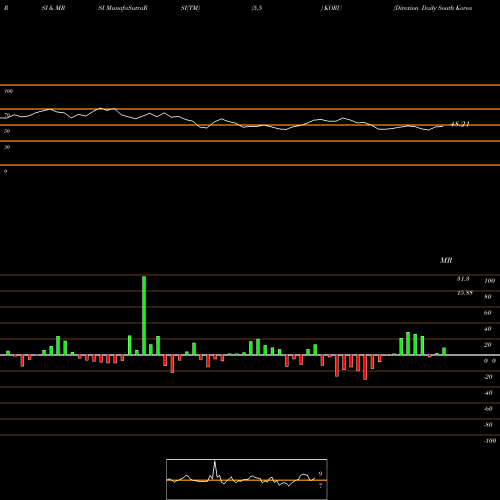Click the 'SI(TM)' header label
500x500 pixels.
[x=190, y=8]
